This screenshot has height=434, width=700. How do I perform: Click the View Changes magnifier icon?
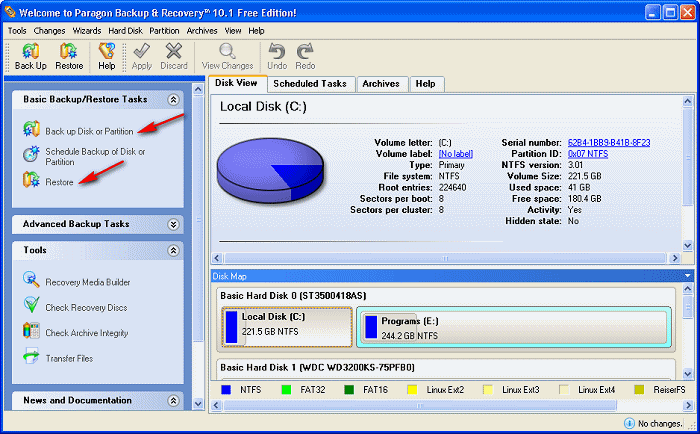(x=227, y=51)
